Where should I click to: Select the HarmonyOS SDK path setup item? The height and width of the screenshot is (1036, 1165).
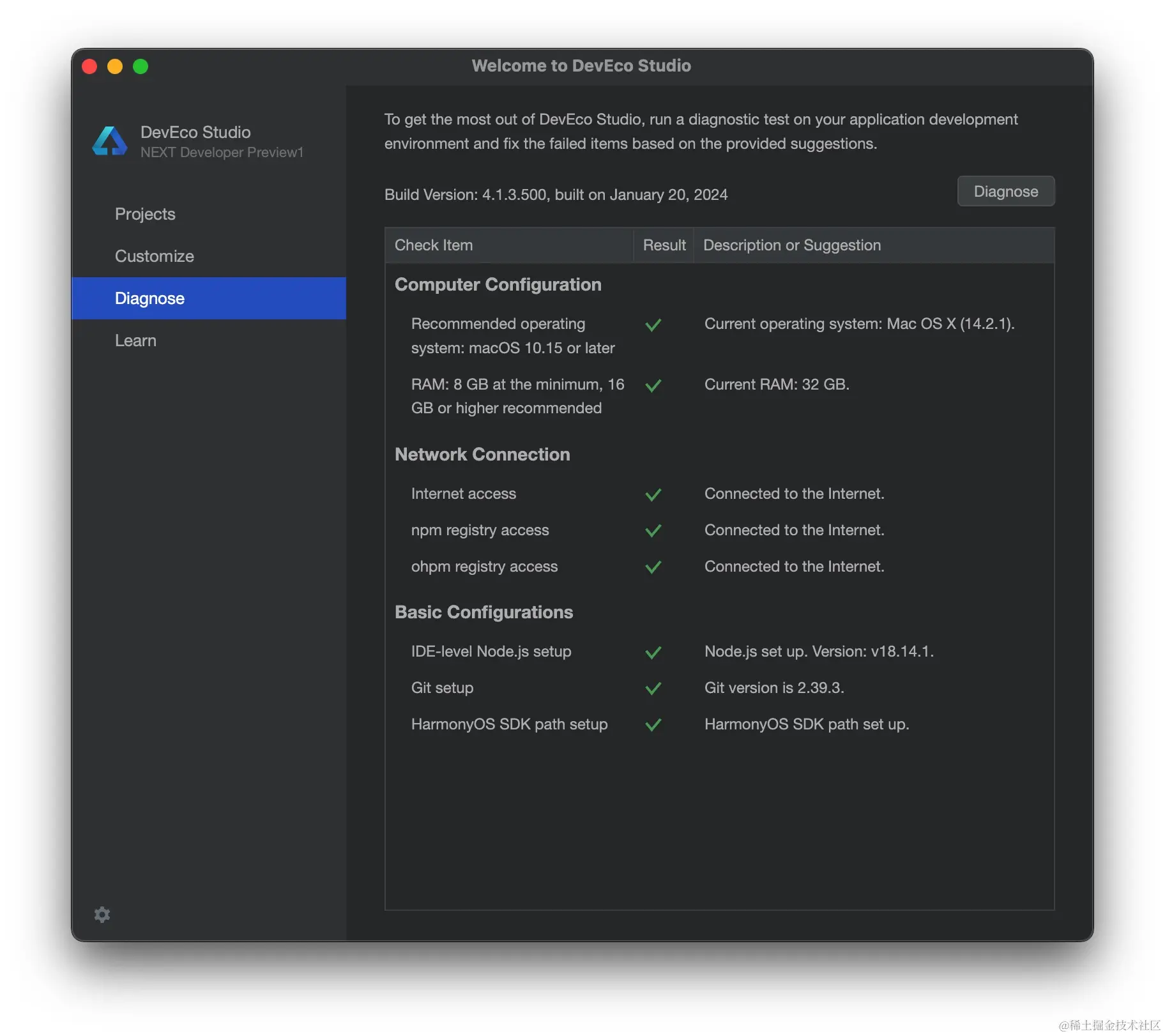[510, 724]
